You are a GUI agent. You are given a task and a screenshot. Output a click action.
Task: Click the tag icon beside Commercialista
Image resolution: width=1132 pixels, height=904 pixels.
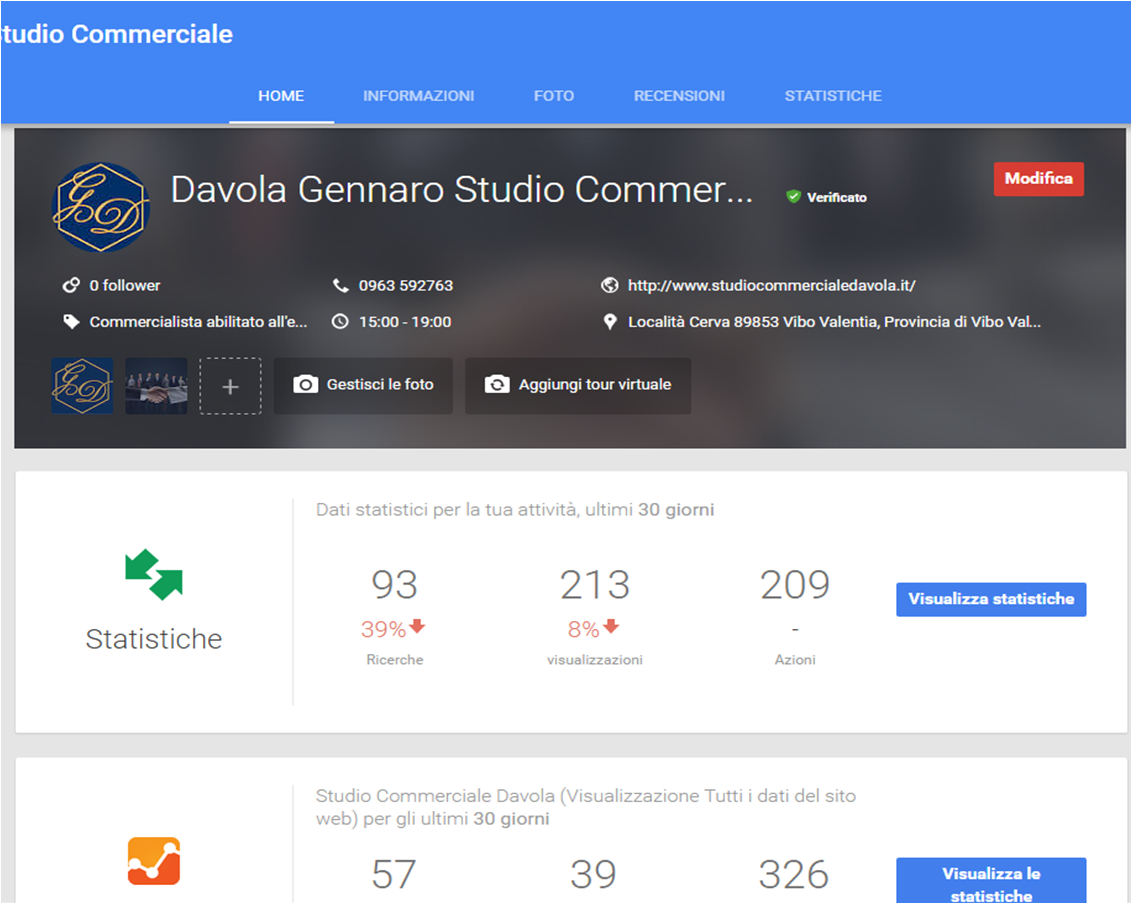(x=71, y=321)
